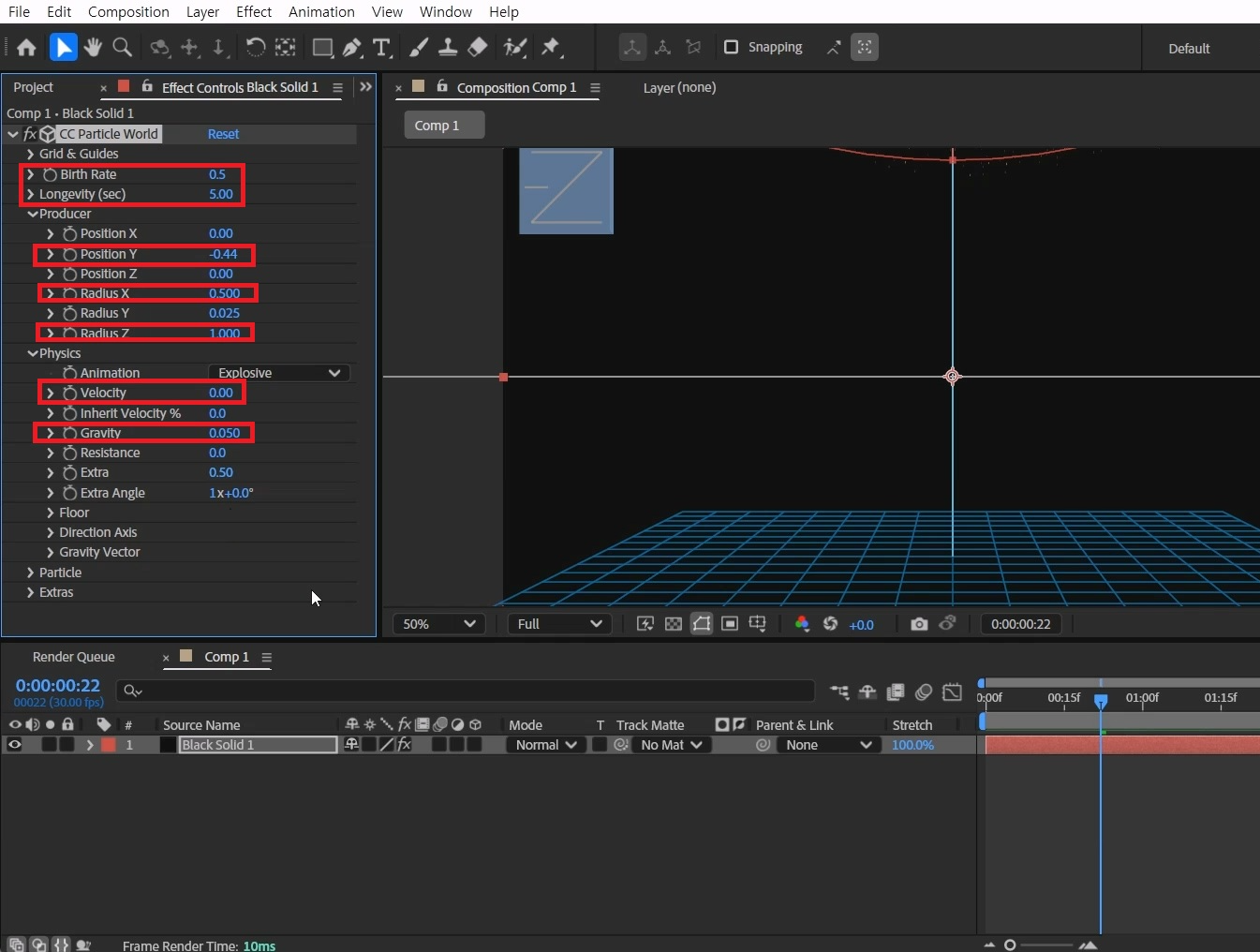
Task: Click the Gravity value 0.050
Action: coord(224,433)
